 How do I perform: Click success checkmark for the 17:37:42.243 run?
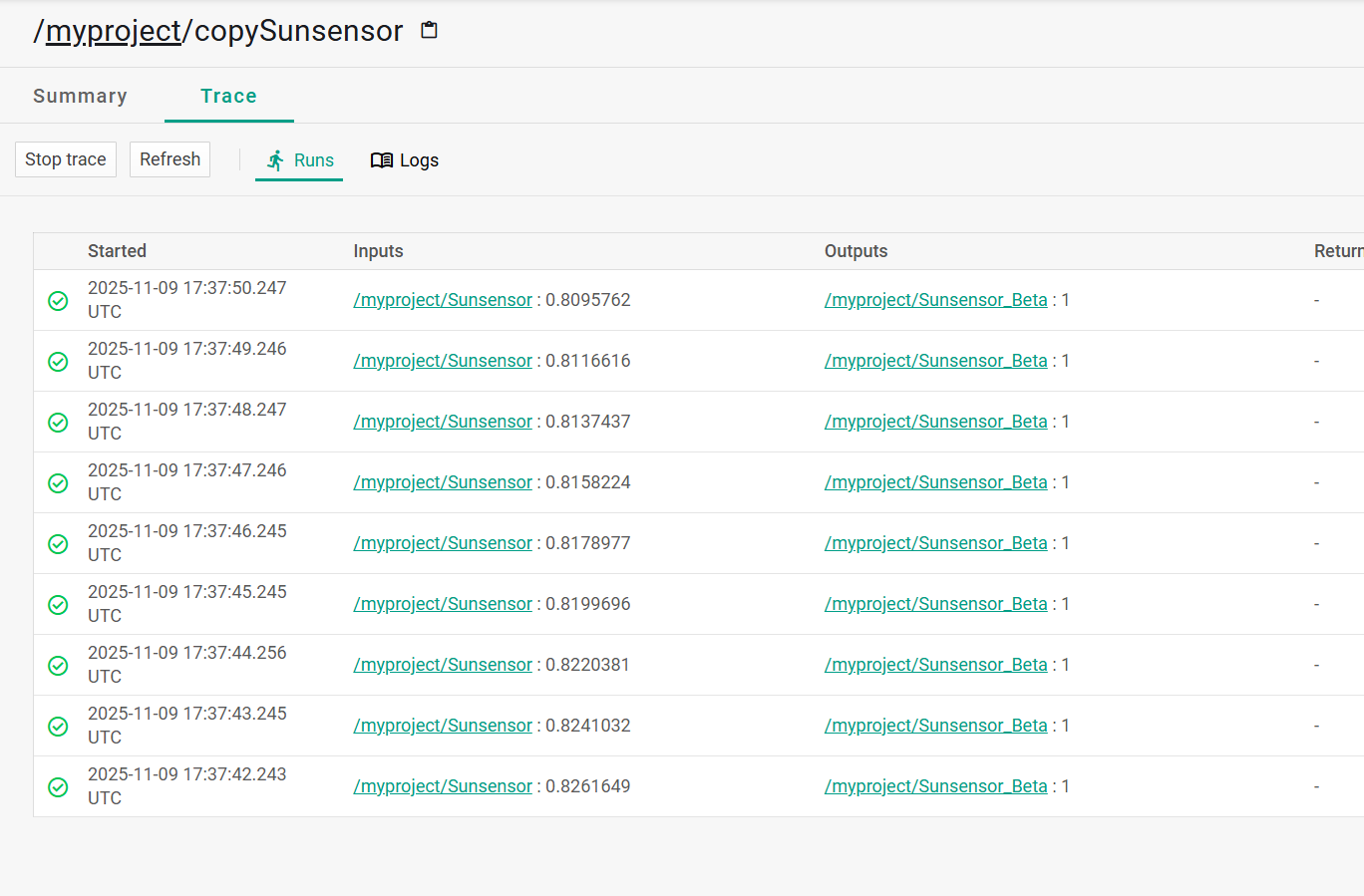click(x=59, y=786)
